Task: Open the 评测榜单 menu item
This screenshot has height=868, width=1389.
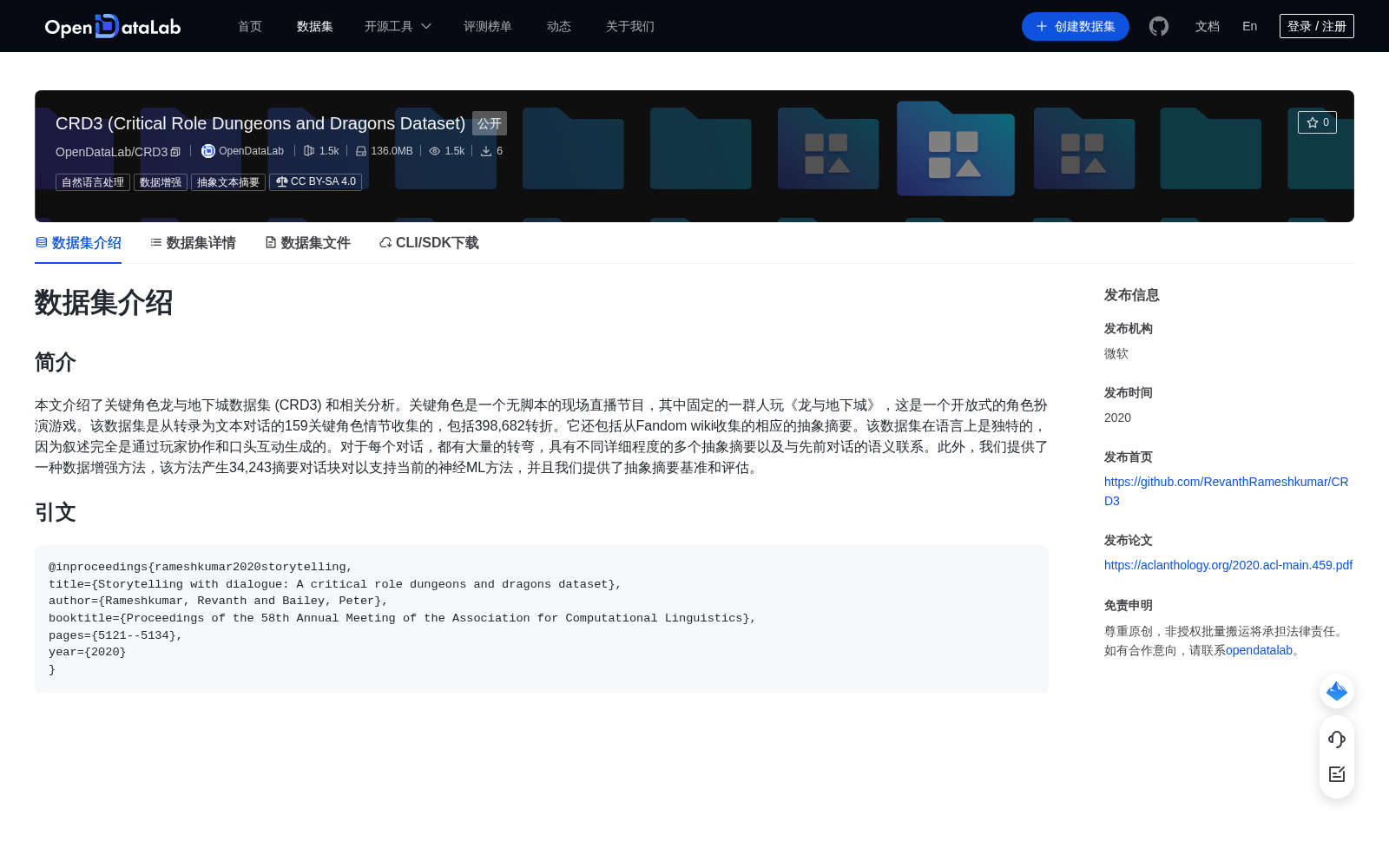Action: coord(488,27)
